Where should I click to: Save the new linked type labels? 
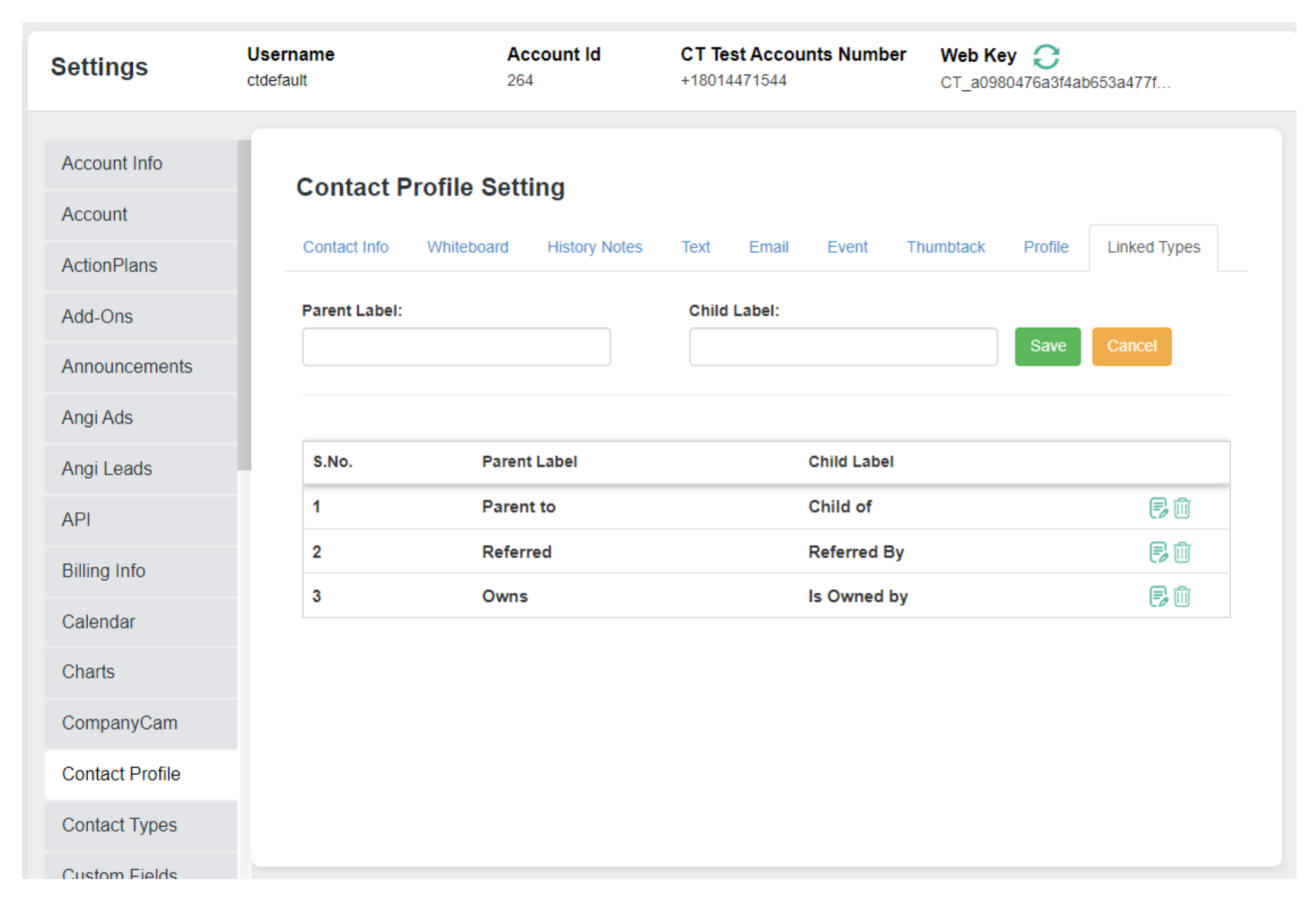tap(1047, 346)
